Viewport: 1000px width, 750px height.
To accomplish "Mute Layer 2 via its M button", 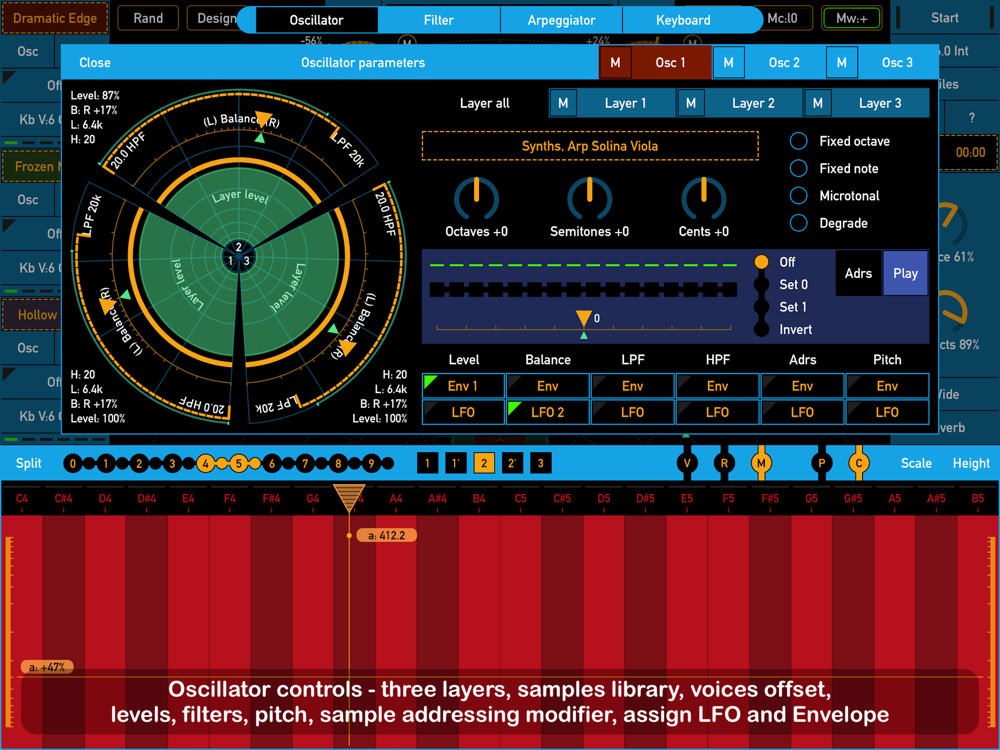I will coord(691,103).
